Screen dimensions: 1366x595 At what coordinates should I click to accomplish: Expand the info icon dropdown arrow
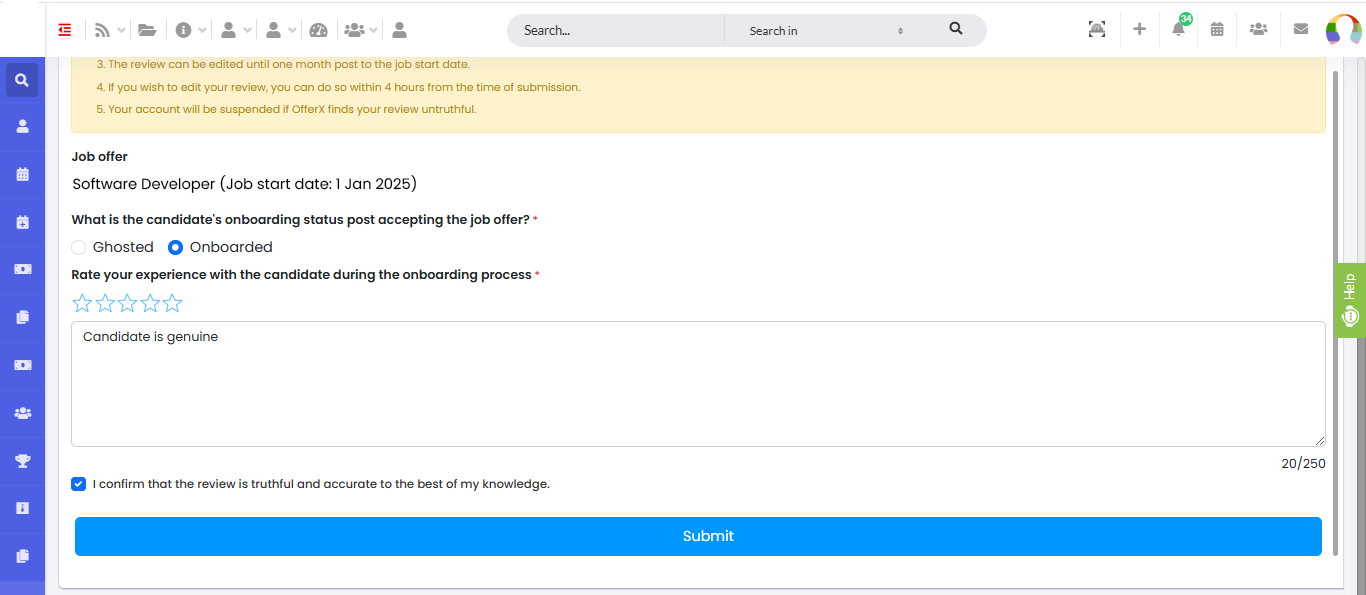203,31
